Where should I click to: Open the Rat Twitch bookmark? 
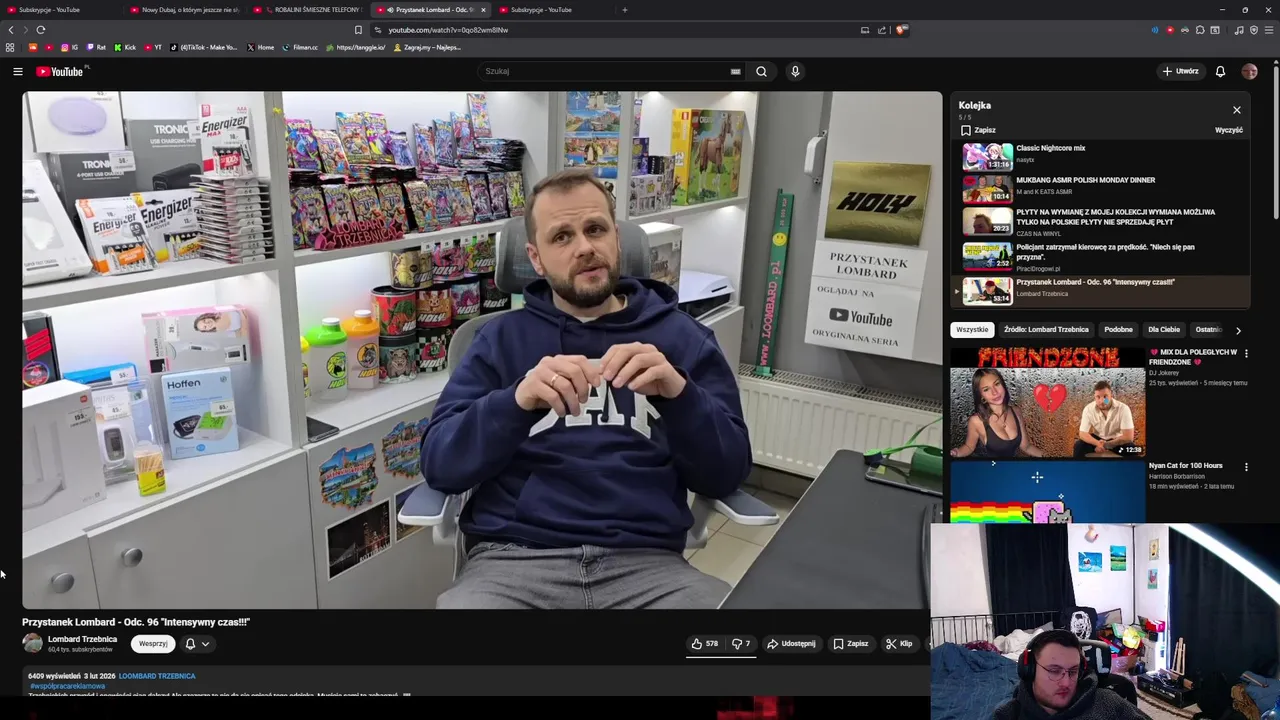(96, 47)
